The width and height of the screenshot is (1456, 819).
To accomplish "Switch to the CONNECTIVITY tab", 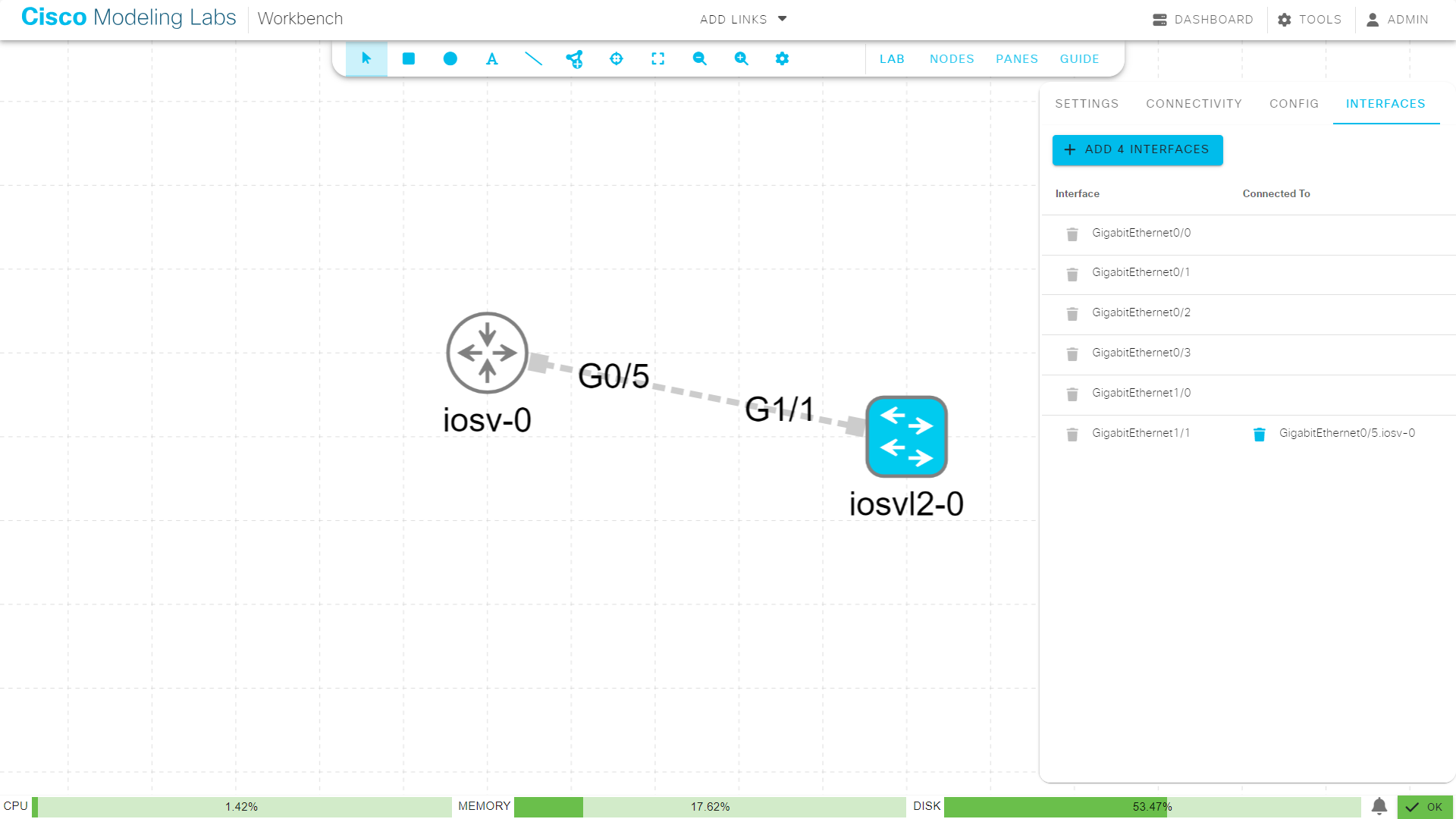I will [x=1194, y=104].
